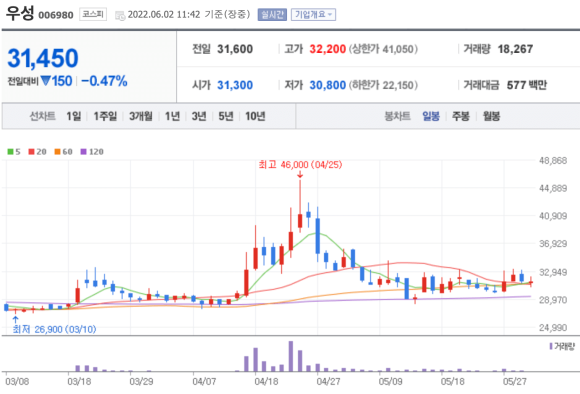Click the 거래대금 value 577 백만
580x394 pixels.
(x=527, y=85)
